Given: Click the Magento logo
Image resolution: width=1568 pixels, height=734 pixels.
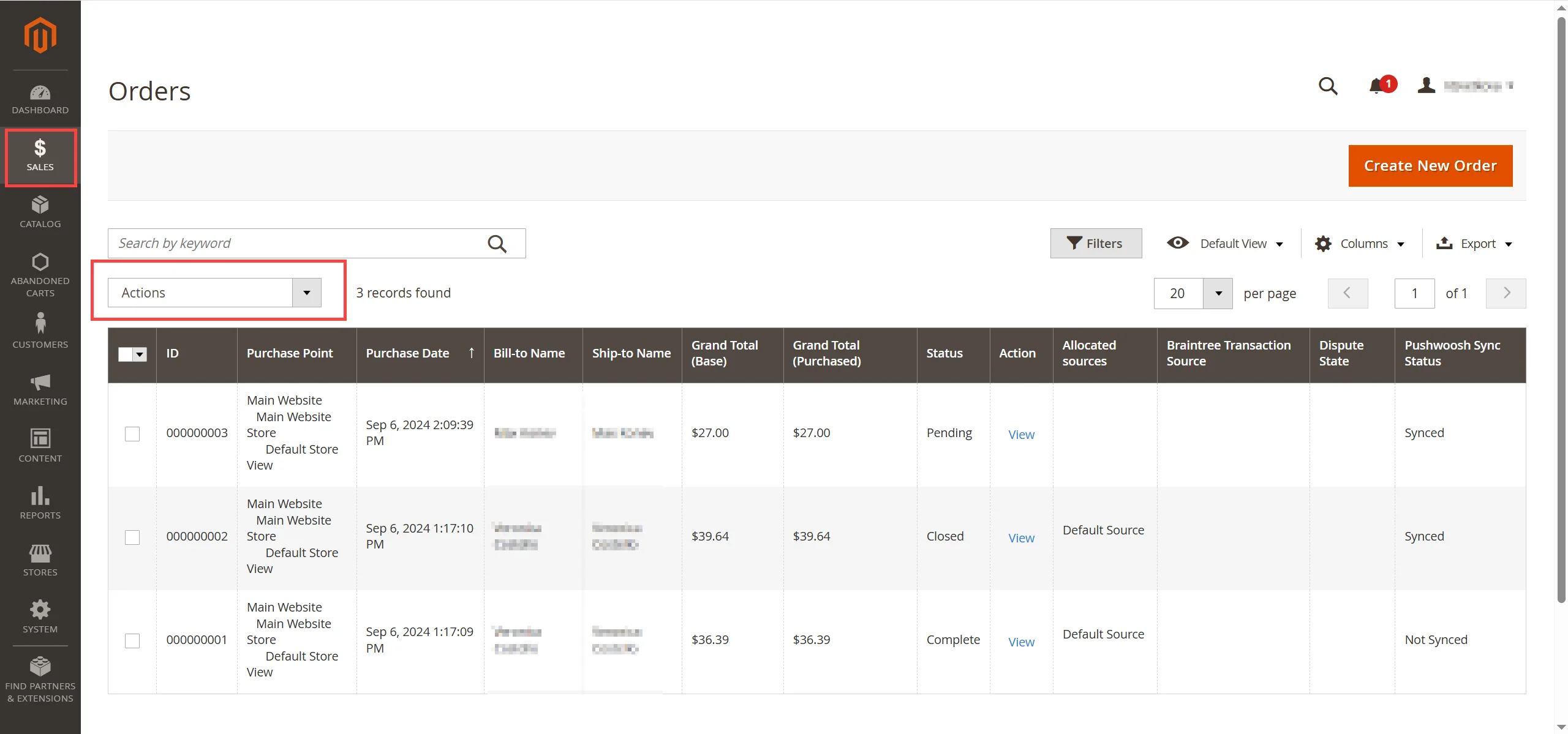Looking at the screenshot, I should (x=40, y=35).
